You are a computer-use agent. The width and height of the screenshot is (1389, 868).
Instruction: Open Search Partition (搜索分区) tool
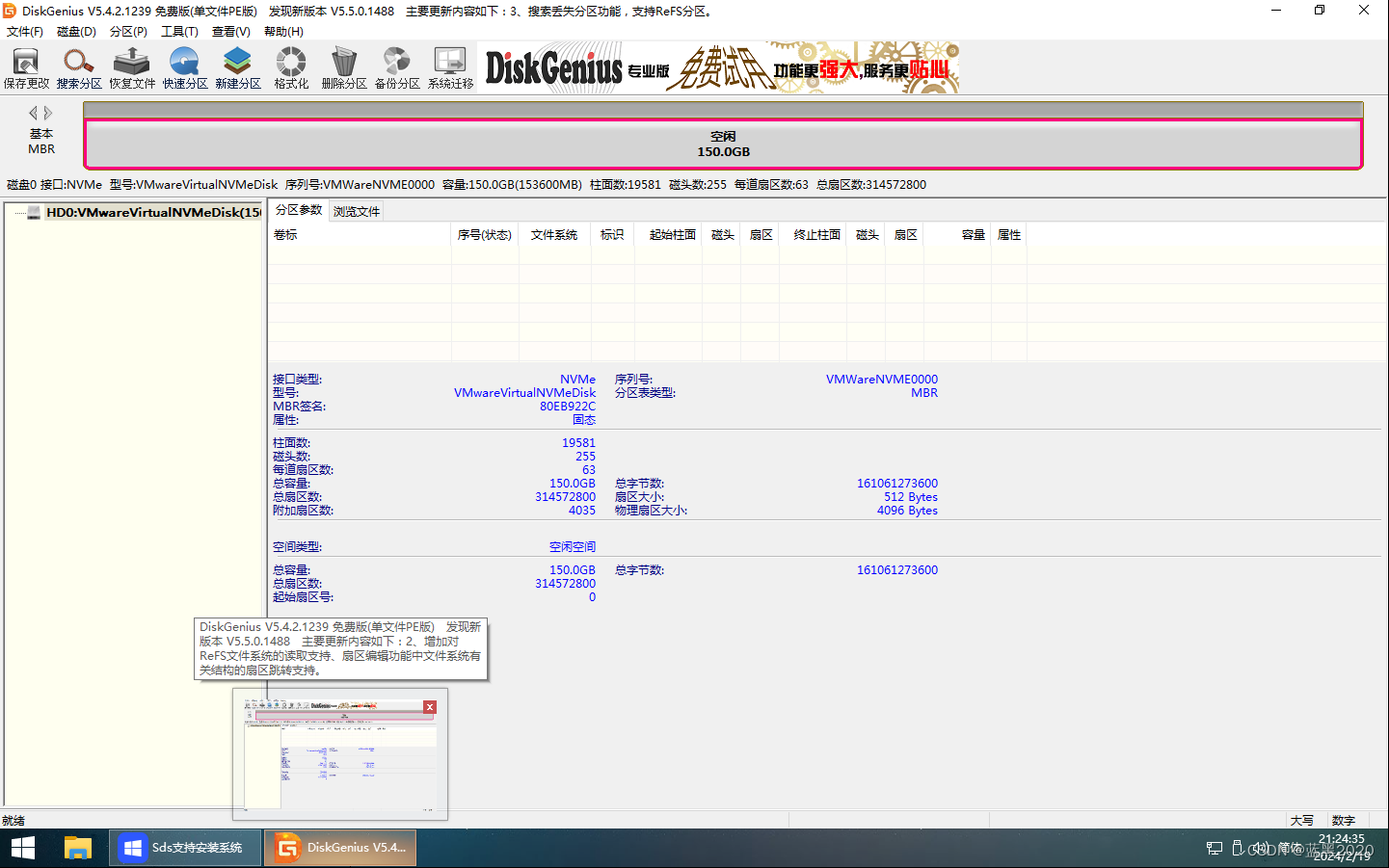click(x=79, y=68)
